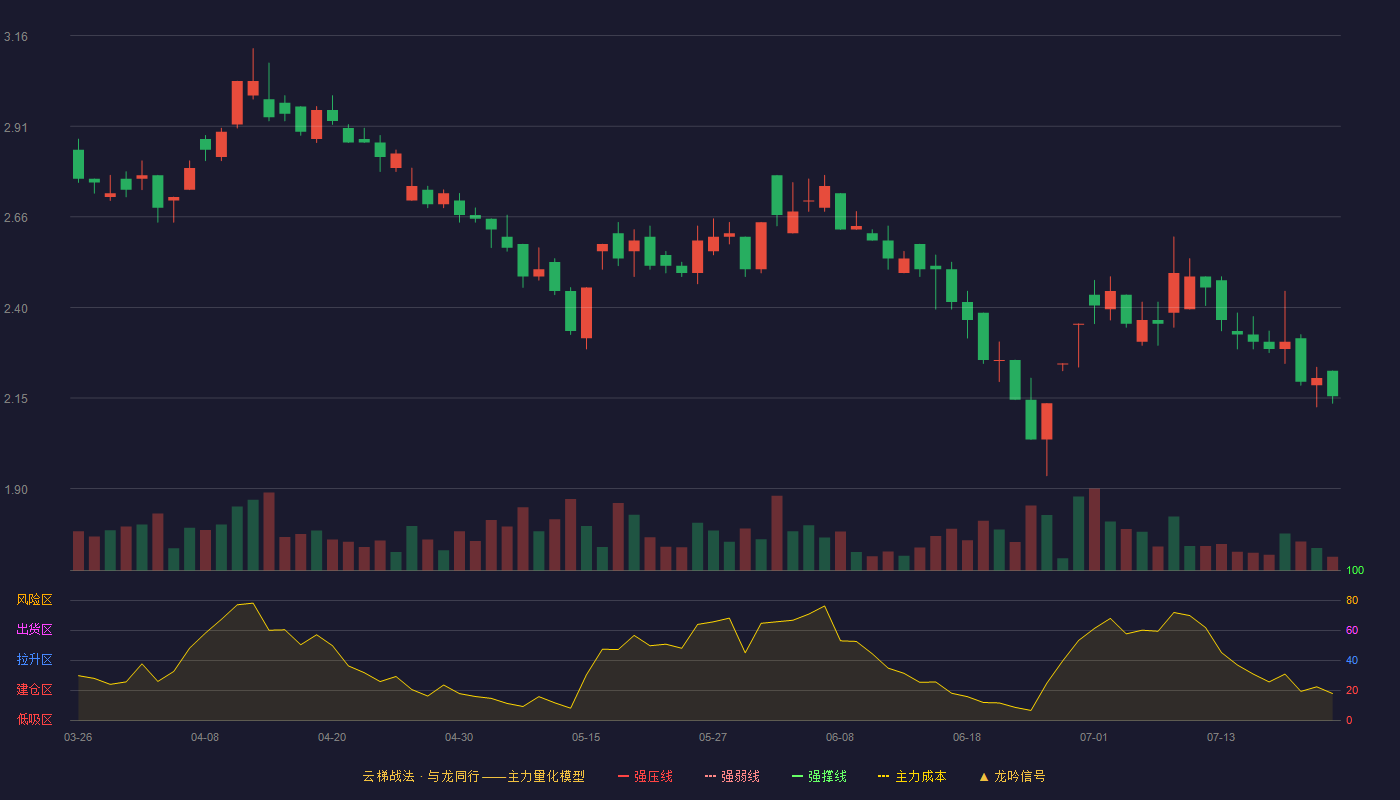Click the 1.90 price axis label
This screenshot has width=1400, height=800.
pos(16,490)
